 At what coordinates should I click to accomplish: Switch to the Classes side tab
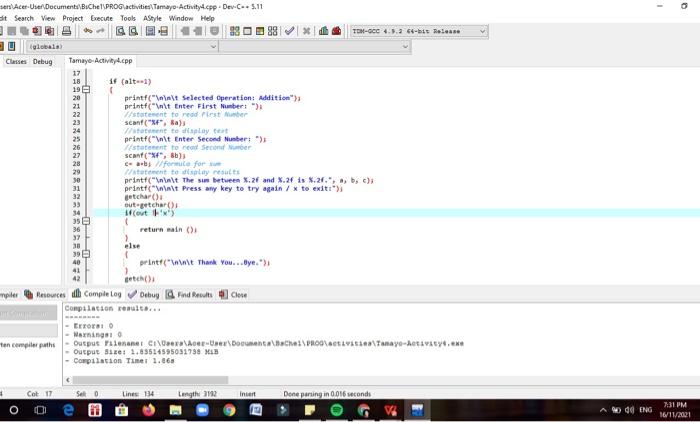[x=16, y=62]
